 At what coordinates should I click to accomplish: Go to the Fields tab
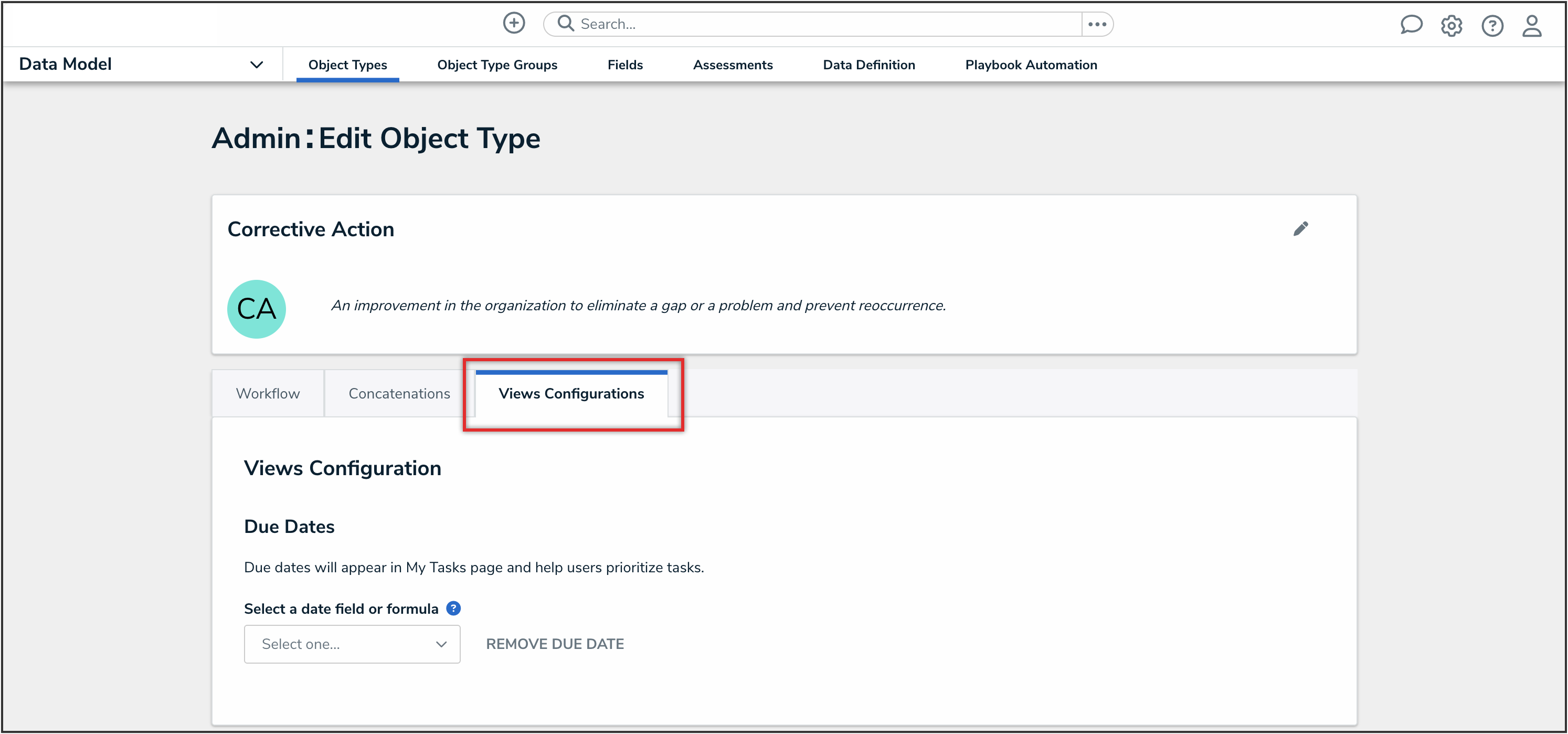pyautogui.click(x=624, y=65)
